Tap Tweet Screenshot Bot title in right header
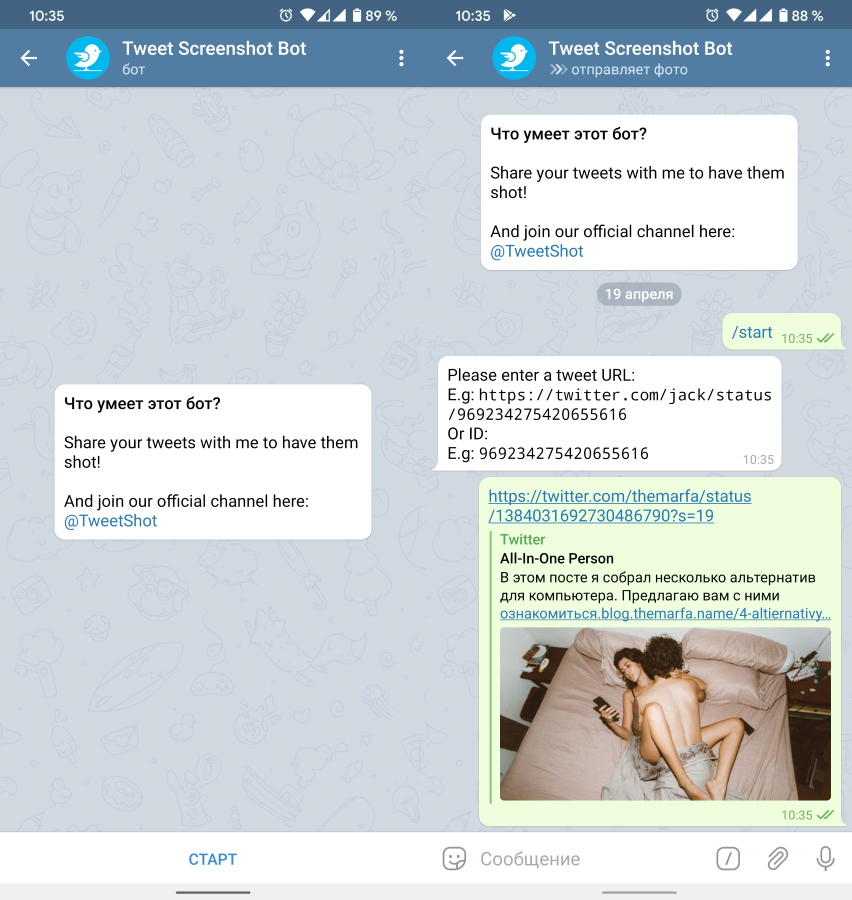The width and height of the screenshot is (852, 900). 640,48
